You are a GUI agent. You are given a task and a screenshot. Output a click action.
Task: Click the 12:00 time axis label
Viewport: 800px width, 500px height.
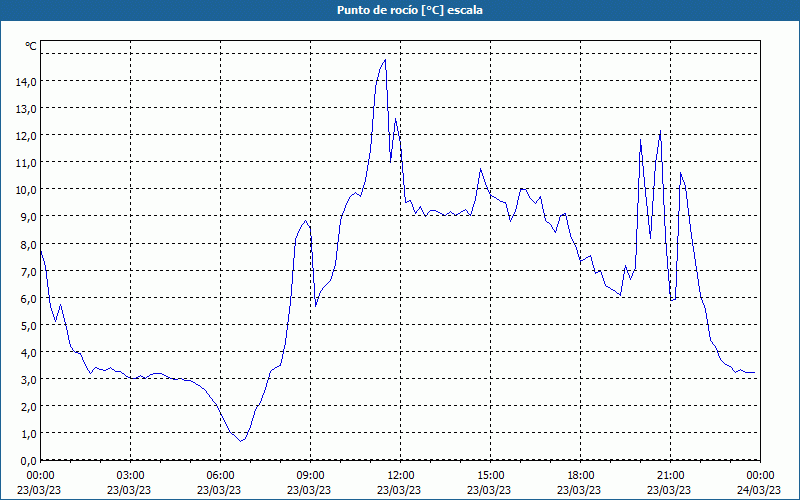401,476
